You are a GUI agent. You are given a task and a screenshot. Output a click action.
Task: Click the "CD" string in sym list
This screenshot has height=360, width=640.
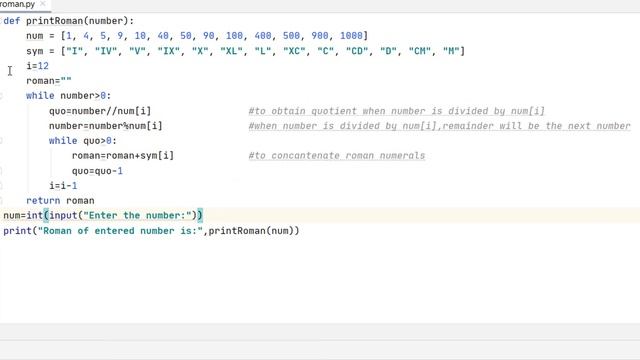tap(358, 51)
